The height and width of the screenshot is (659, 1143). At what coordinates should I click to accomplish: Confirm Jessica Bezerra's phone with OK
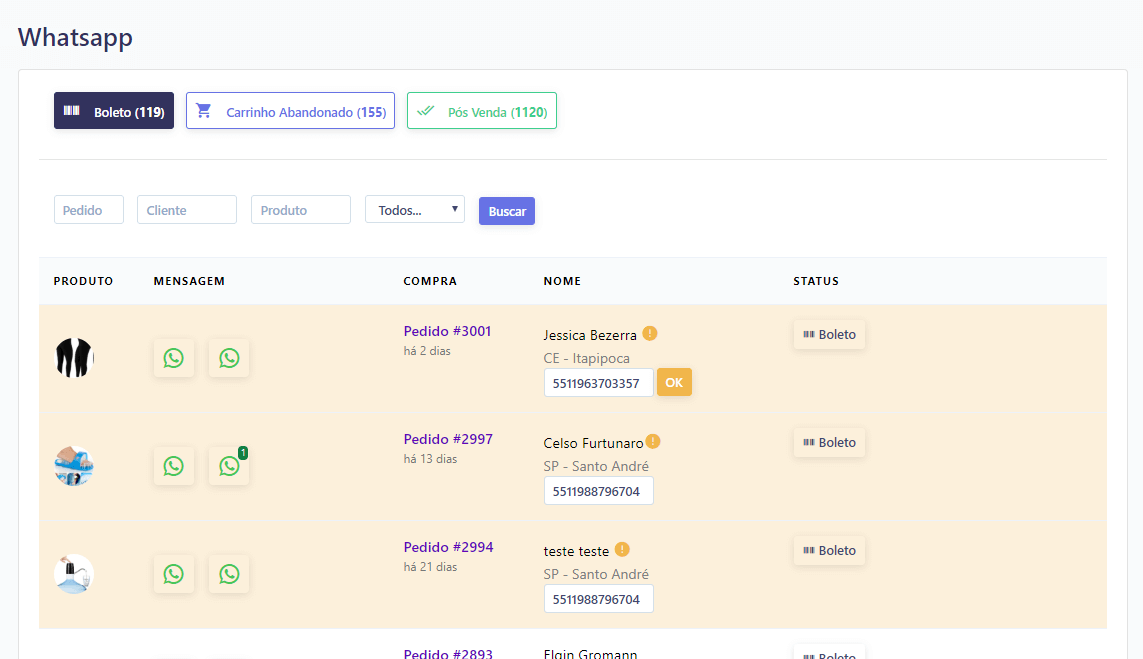point(674,382)
